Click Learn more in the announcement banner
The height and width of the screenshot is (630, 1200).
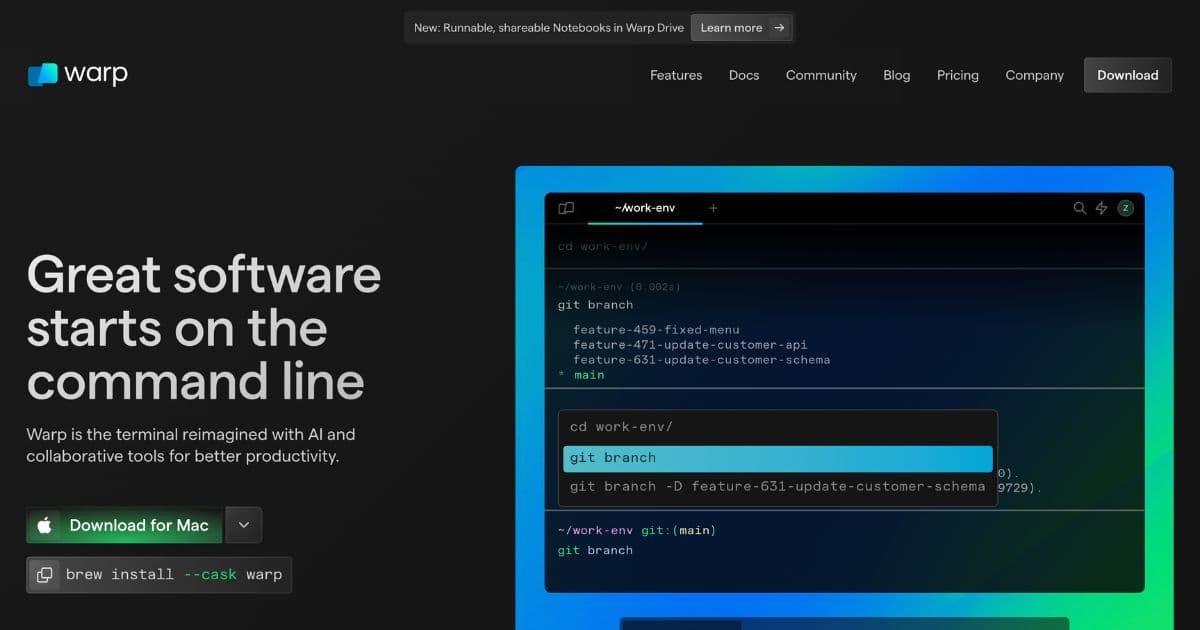(743, 28)
